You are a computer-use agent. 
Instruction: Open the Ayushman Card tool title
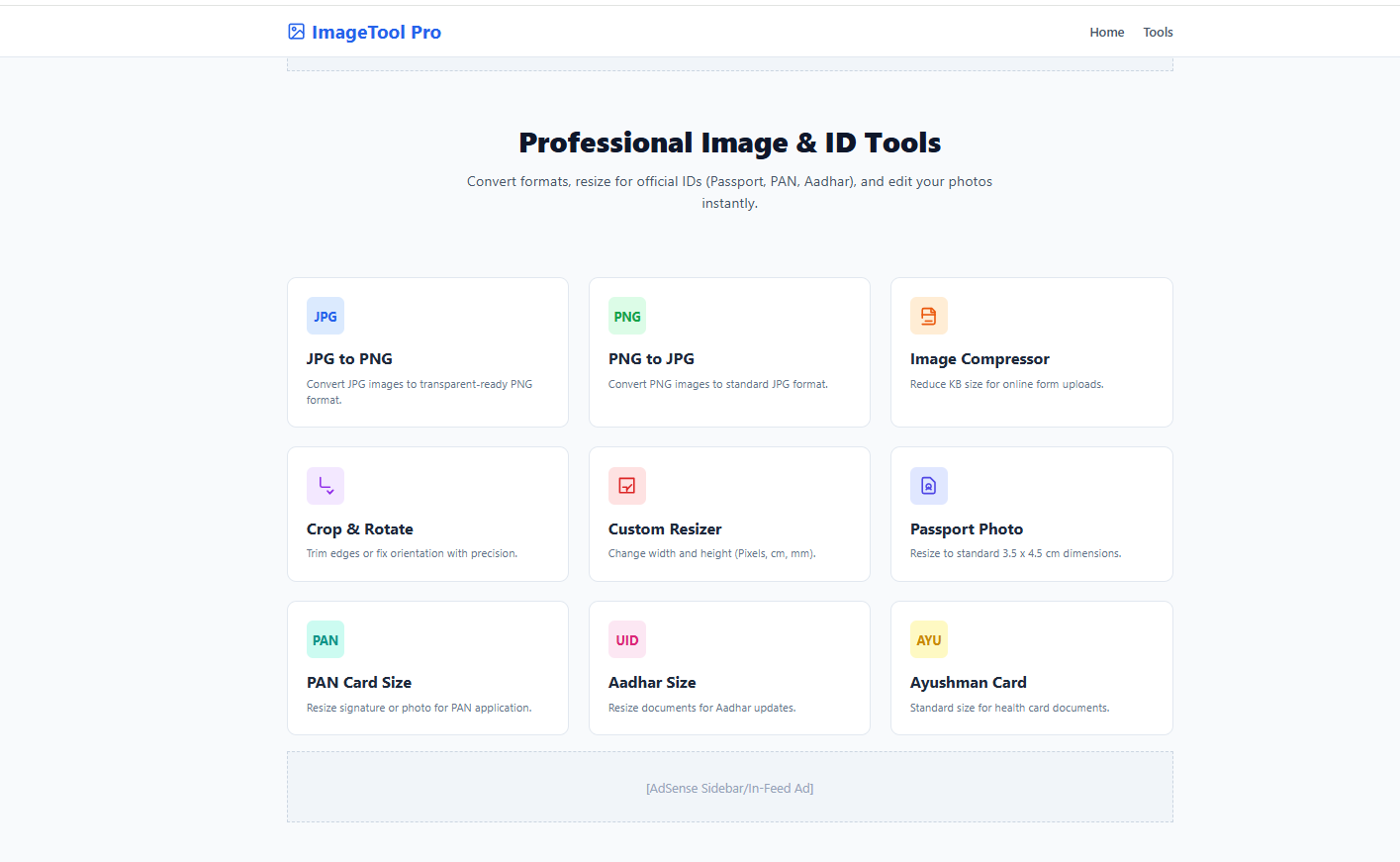click(x=968, y=683)
